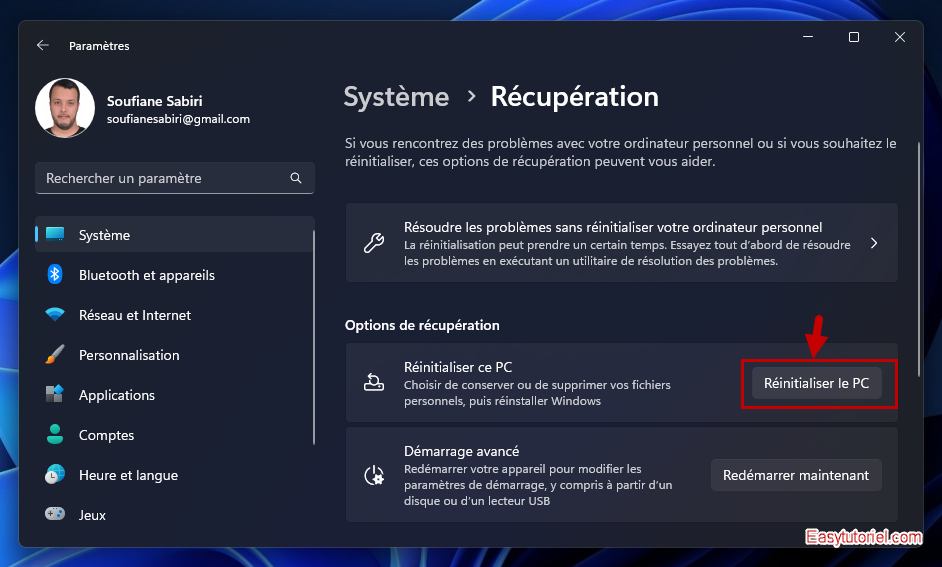Navigate to Système in the breadcrumb
The height and width of the screenshot is (567, 942).
click(x=397, y=97)
